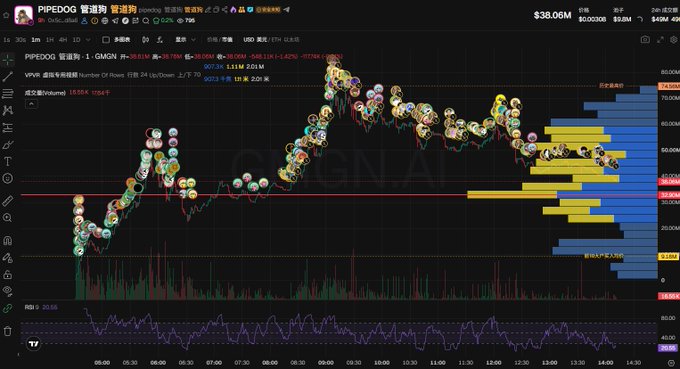The image size is (680, 369).
Task: Switch currency between USD / ETH
Action: pos(271,39)
